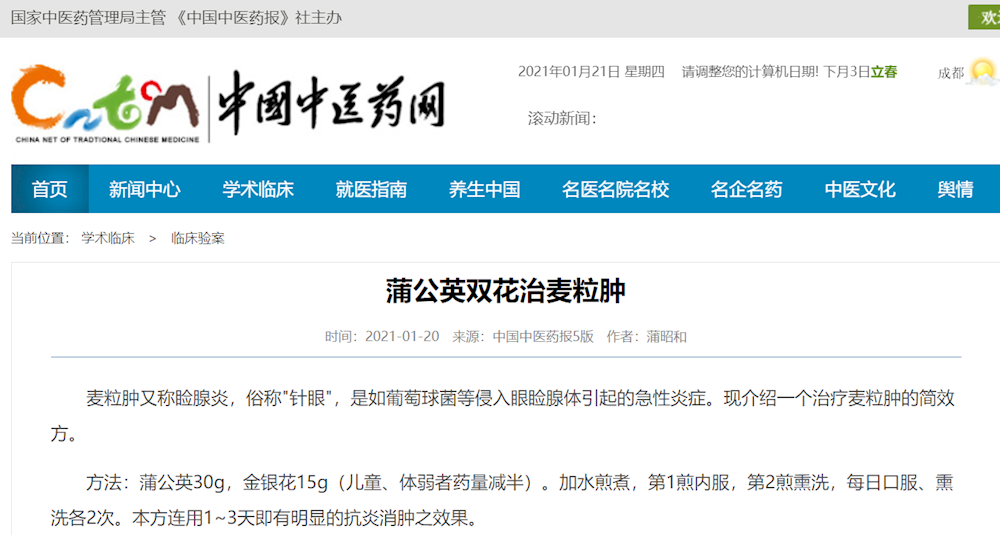The height and width of the screenshot is (535, 1000).
Task: Click the article title 蒲公英双花治麦粒肿
Action: coord(506,292)
